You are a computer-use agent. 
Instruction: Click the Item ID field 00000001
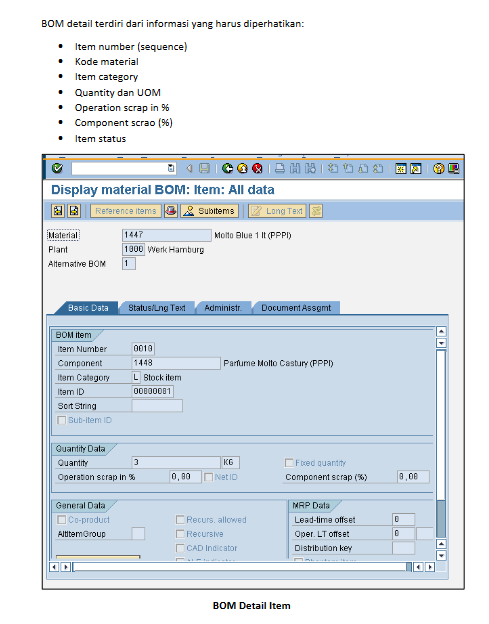point(153,391)
